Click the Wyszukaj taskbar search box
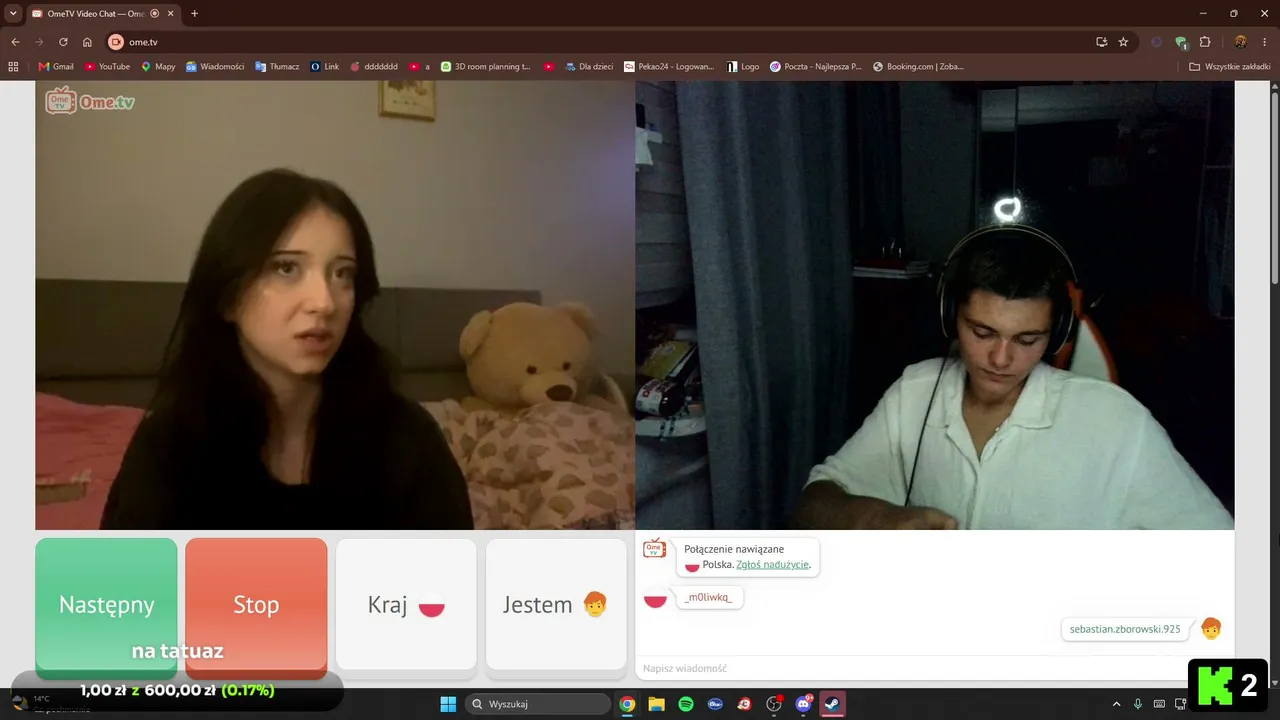The width and height of the screenshot is (1280, 720). coord(538,704)
